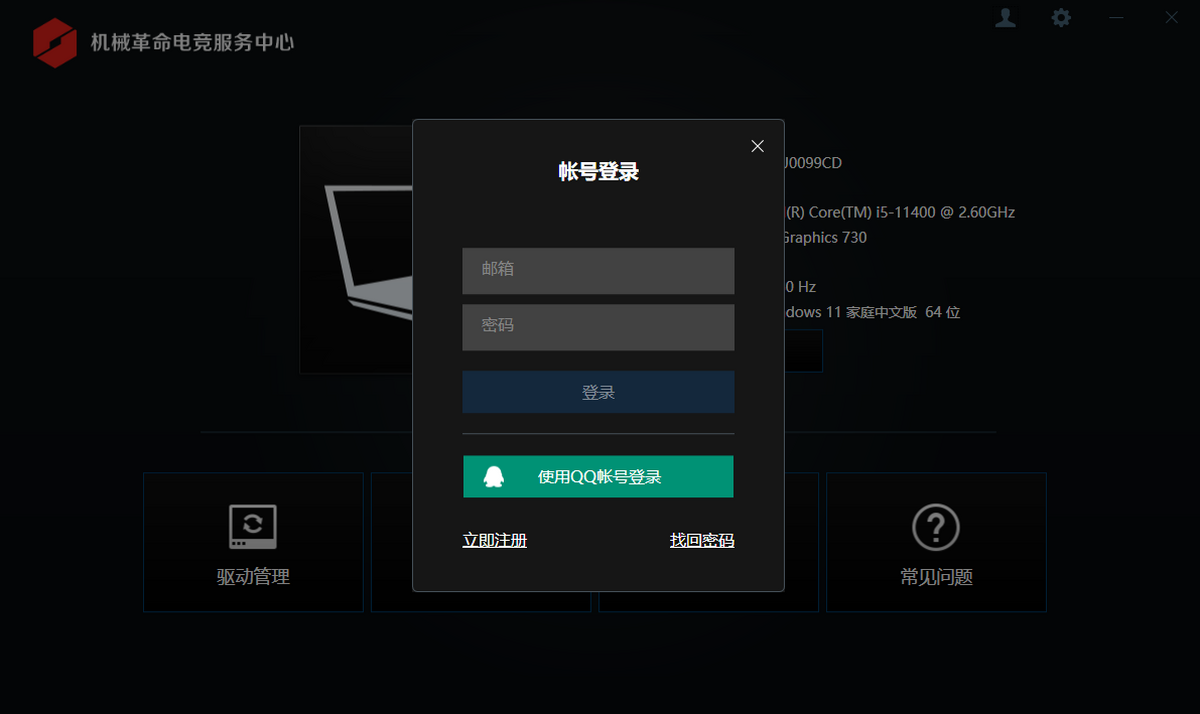Minimize the window
The width and height of the screenshot is (1200, 714).
[x=1116, y=18]
